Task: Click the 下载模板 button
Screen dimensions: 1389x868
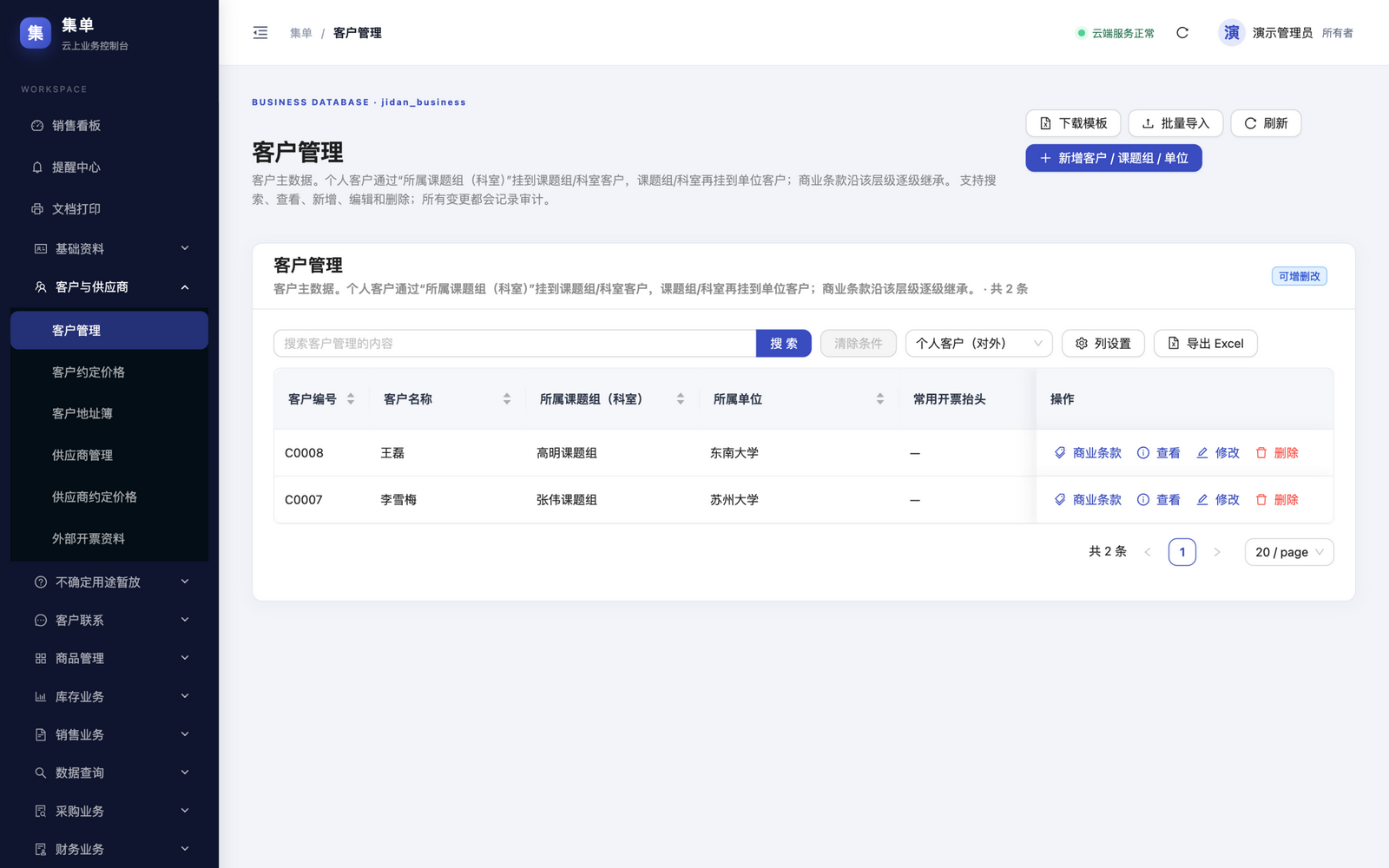Action: click(1073, 123)
